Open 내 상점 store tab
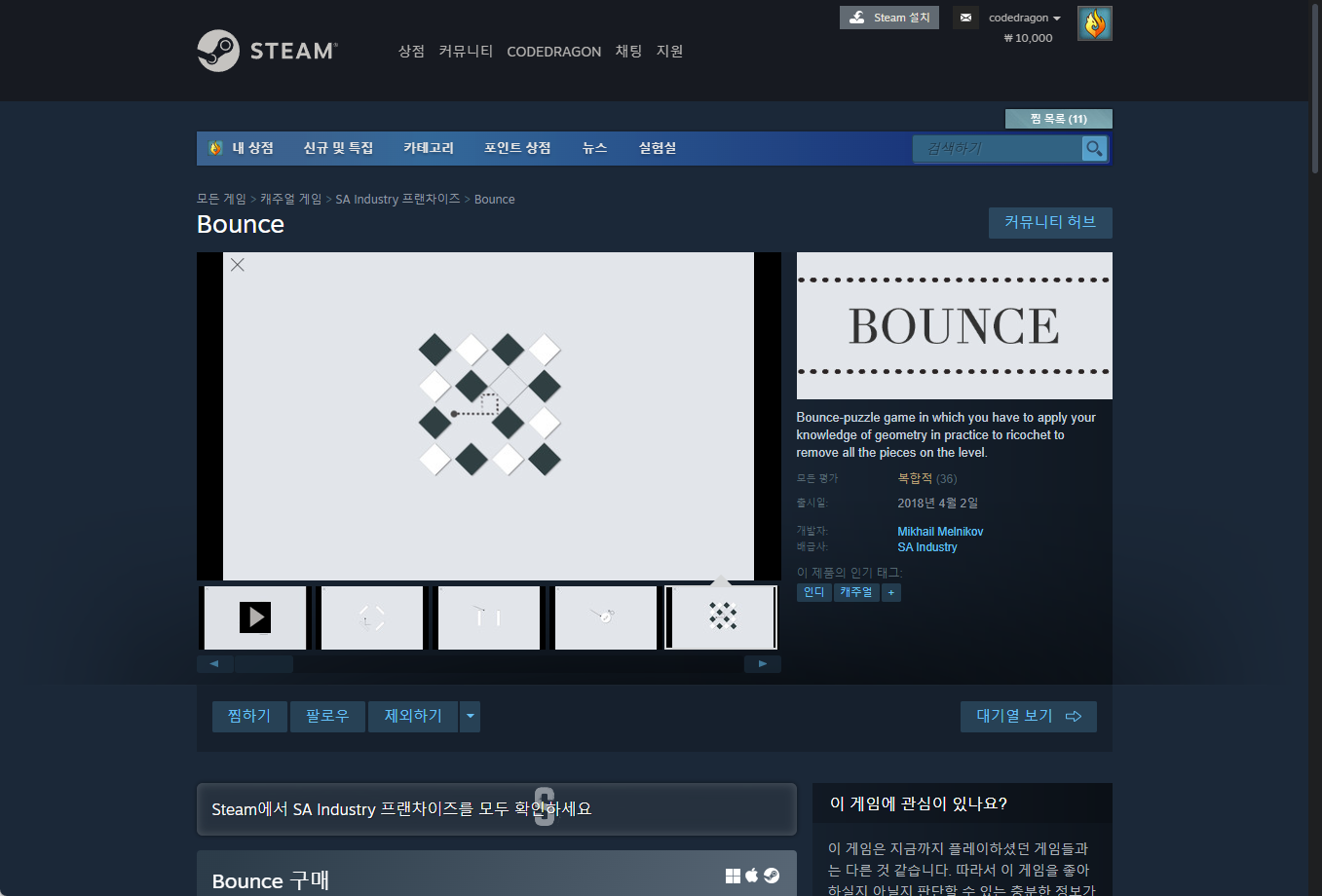 242,148
